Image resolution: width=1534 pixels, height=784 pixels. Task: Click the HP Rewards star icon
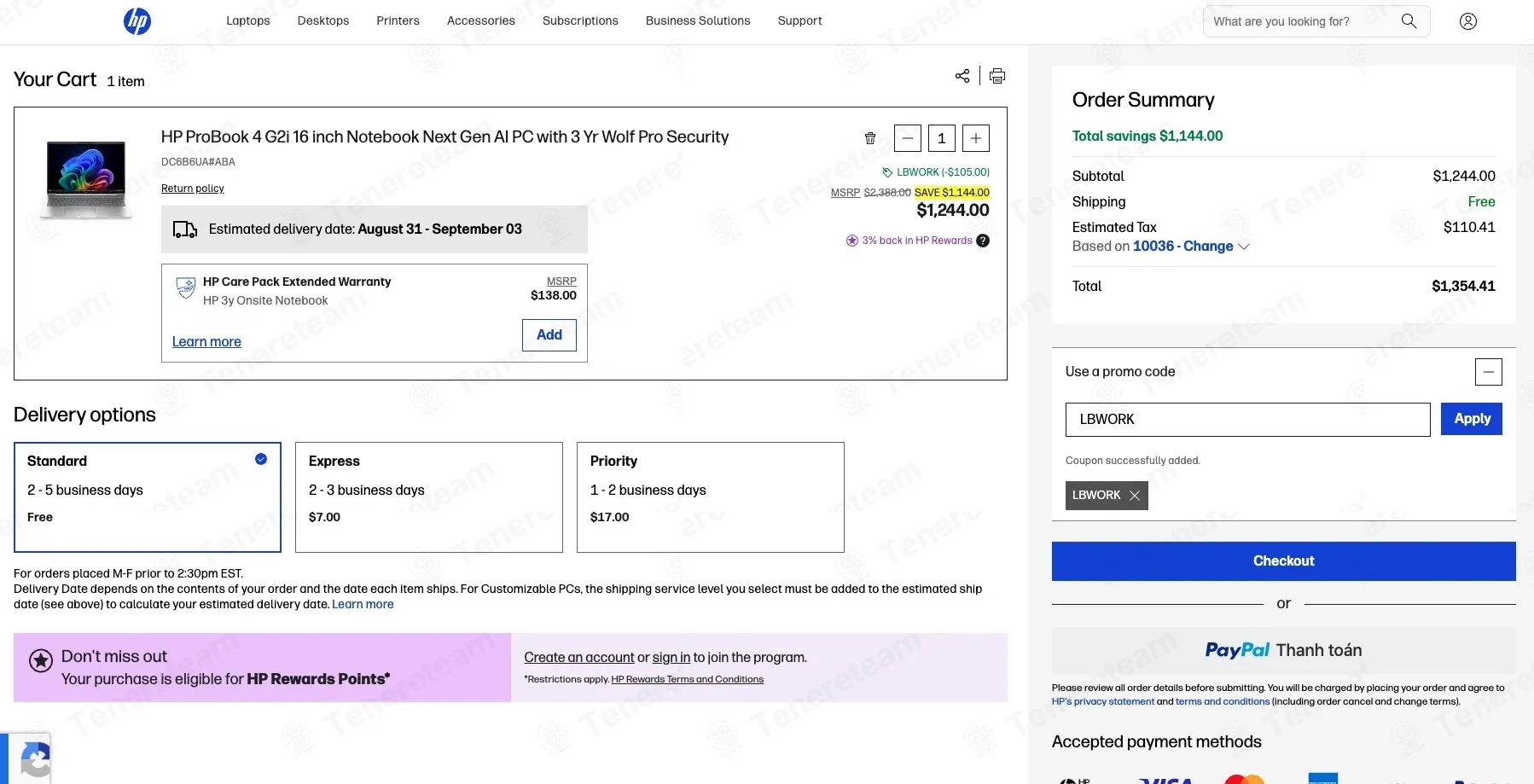(851, 241)
